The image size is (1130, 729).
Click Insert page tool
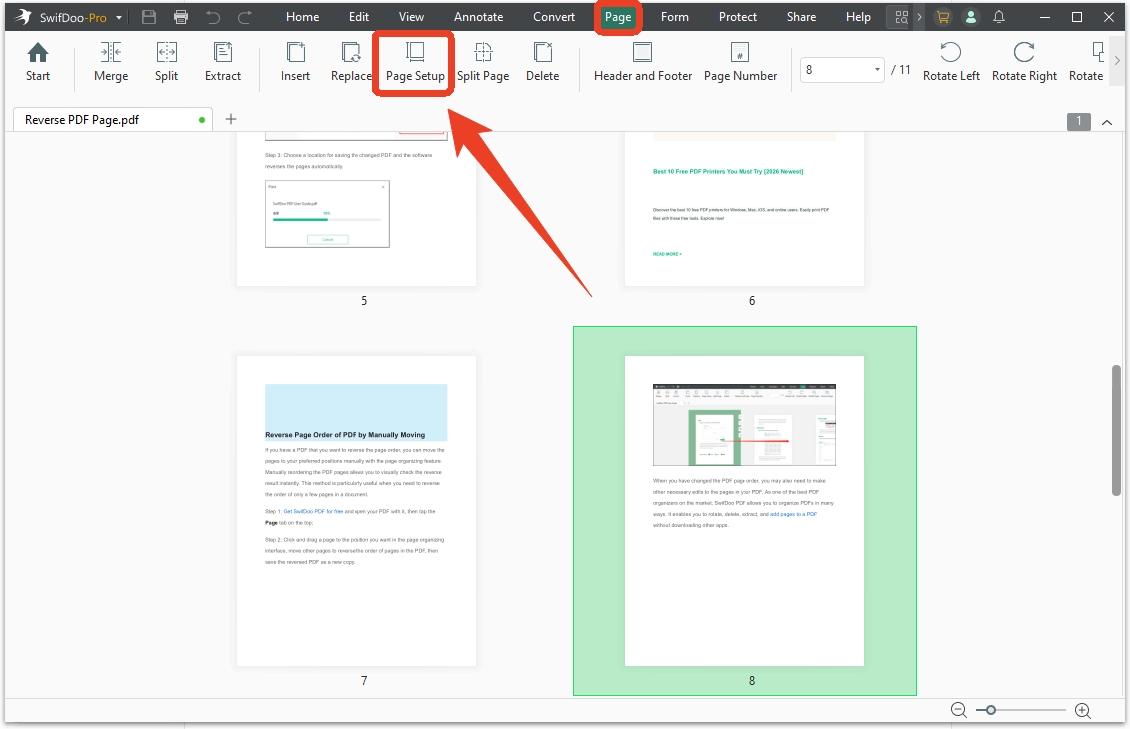295,61
